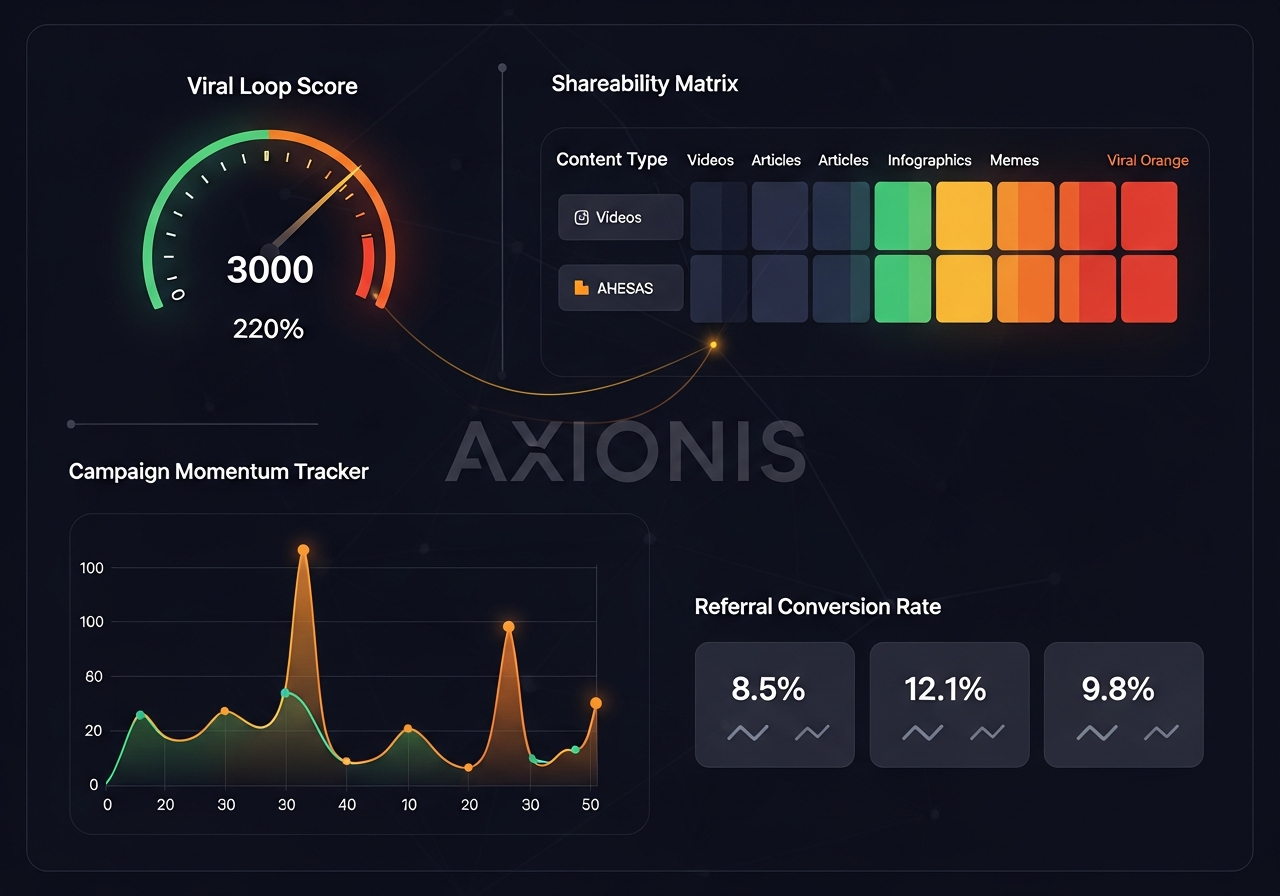Click the glowing orange node below Shareability Matrix
Image resolution: width=1280 pixels, height=896 pixels.
(713, 345)
